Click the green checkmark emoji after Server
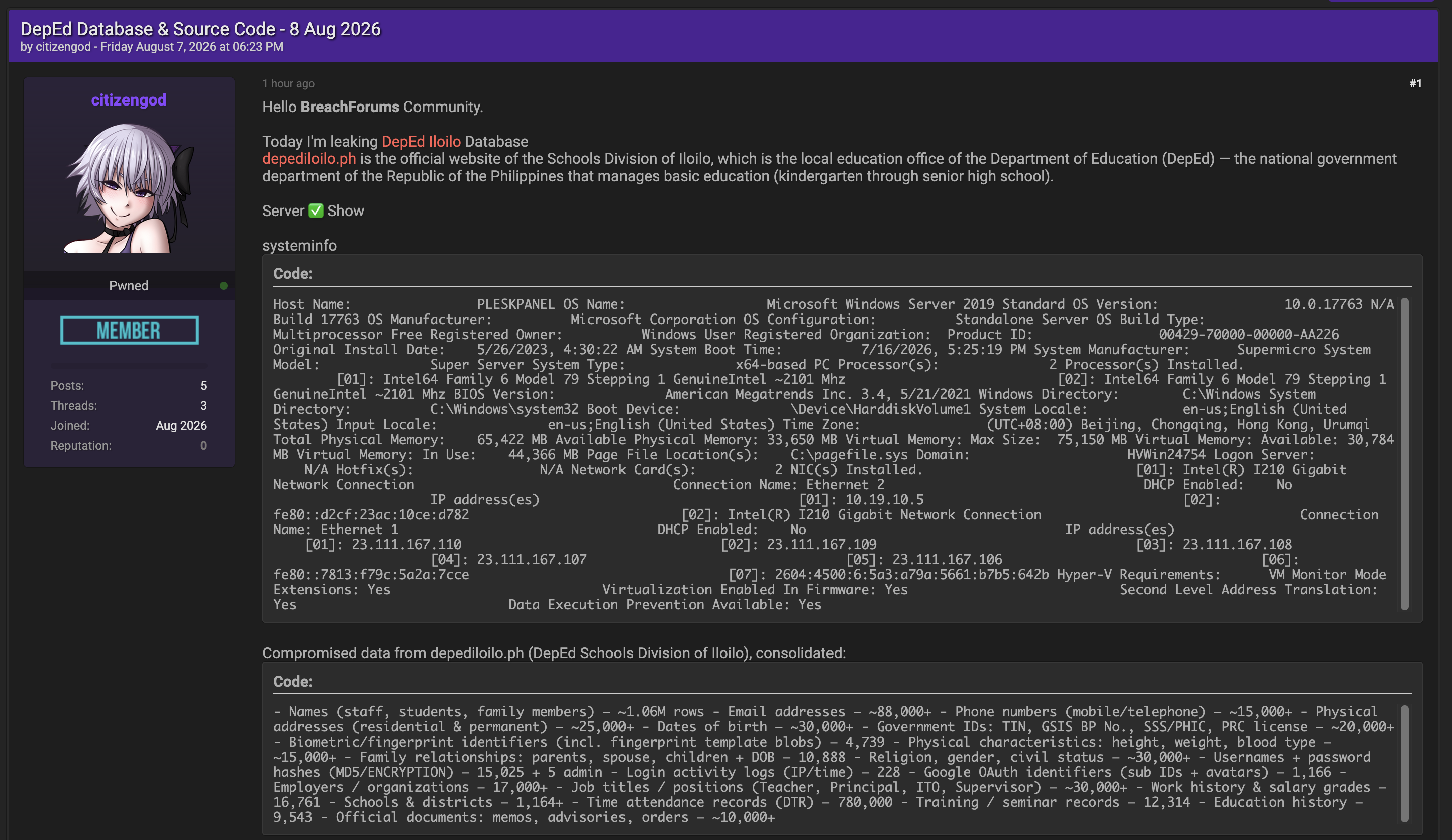 (x=316, y=211)
